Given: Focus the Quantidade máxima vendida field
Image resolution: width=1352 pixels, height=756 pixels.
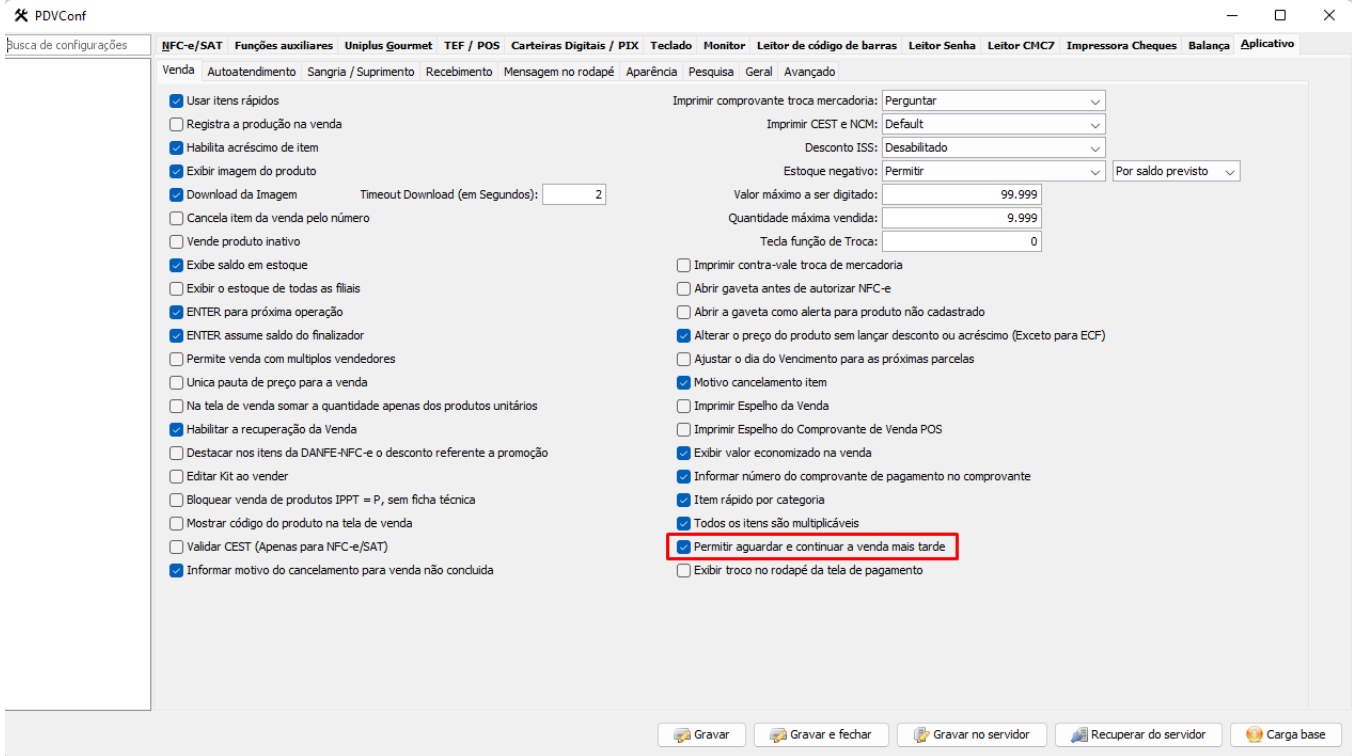Looking at the screenshot, I should pos(961,218).
